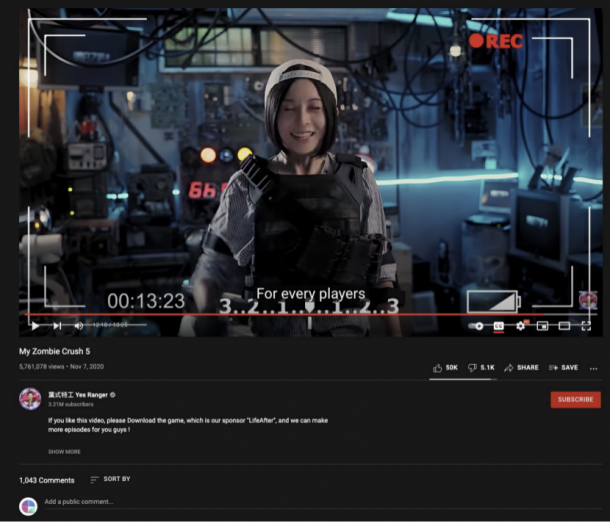610x523 pixels.
Task: Click the video title My Zombie Crush 5
Action: (54, 351)
